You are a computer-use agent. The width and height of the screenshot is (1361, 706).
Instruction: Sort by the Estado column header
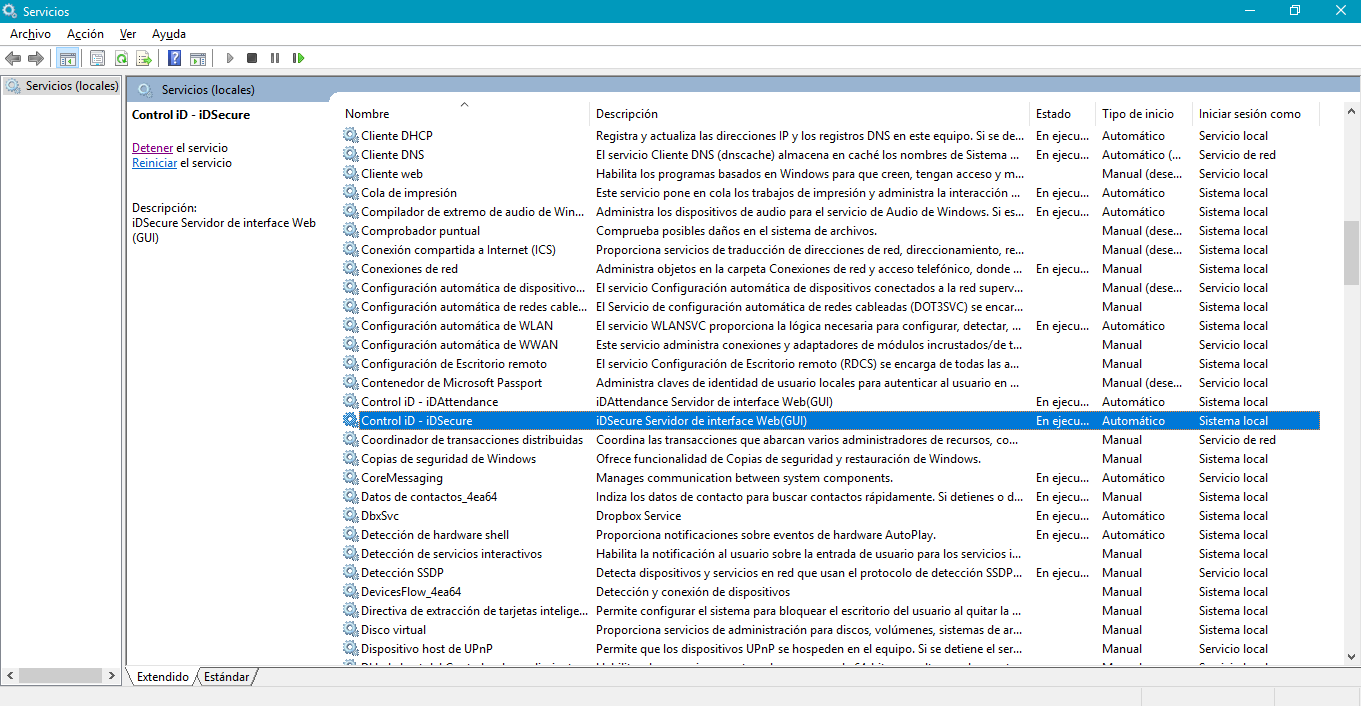1062,113
